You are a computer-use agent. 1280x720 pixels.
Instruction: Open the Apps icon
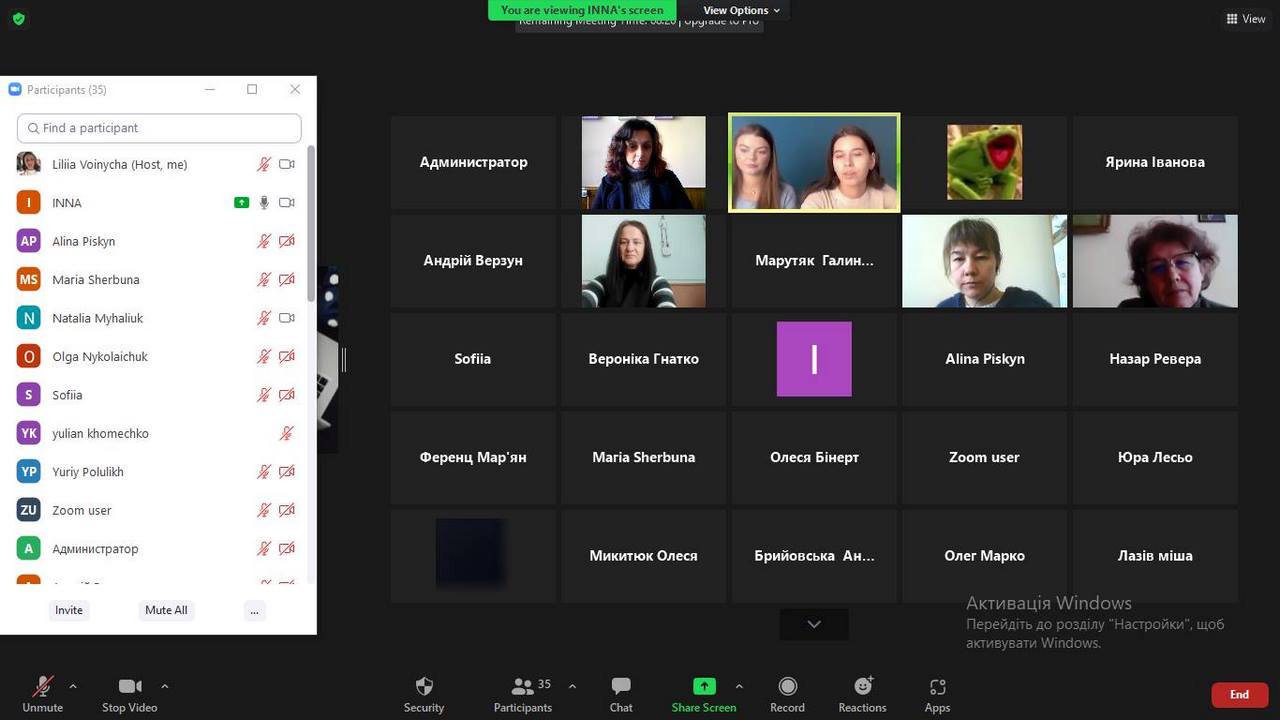(937, 686)
